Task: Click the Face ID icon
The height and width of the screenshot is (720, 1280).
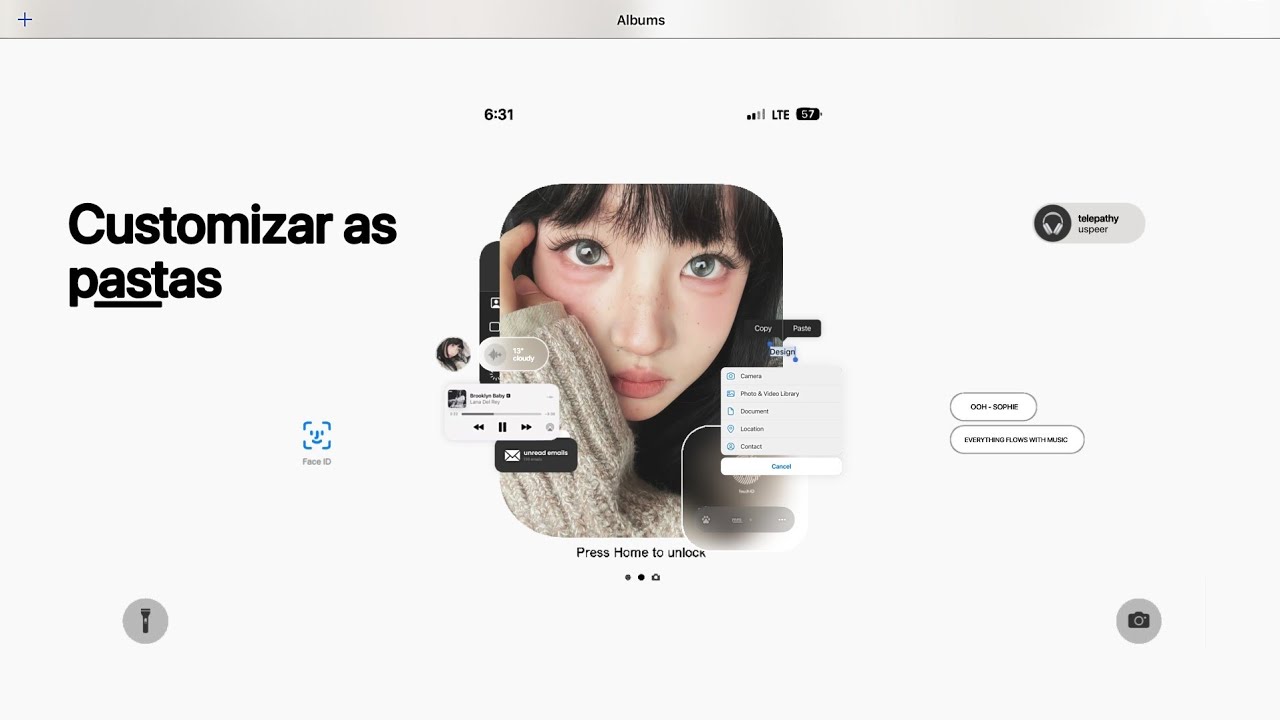Action: coord(317,436)
